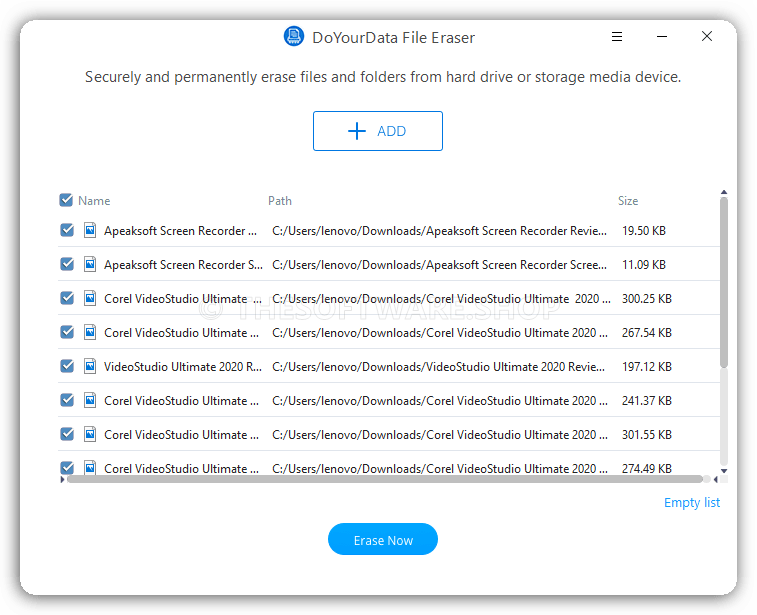
Task: Click the Path column header
Action: click(280, 201)
